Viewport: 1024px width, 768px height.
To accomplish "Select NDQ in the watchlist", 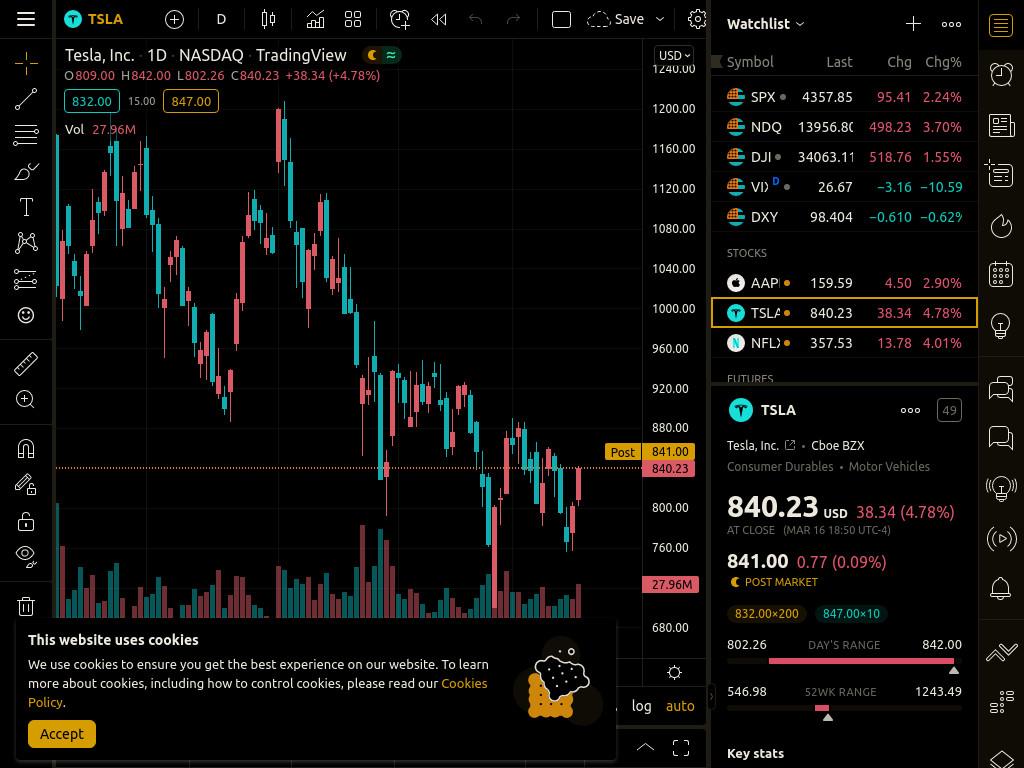I will (844, 127).
